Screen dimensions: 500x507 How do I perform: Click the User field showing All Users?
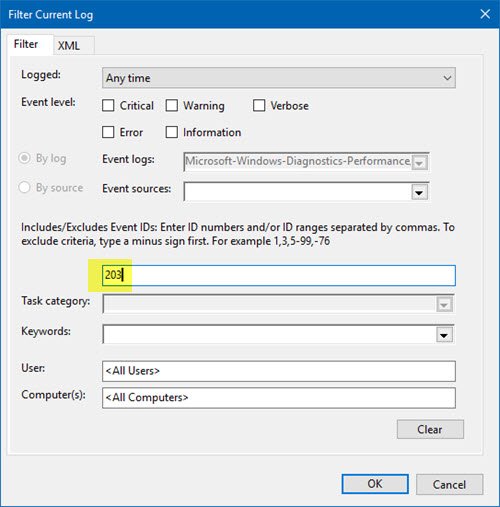(x=279, y=371)
